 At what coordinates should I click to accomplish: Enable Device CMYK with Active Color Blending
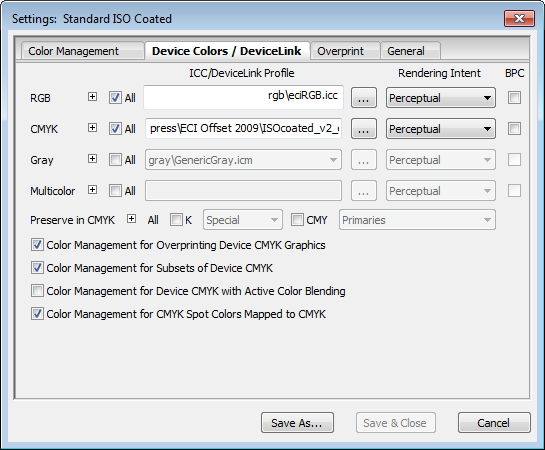pyautogui.click(x=37, y=291)
